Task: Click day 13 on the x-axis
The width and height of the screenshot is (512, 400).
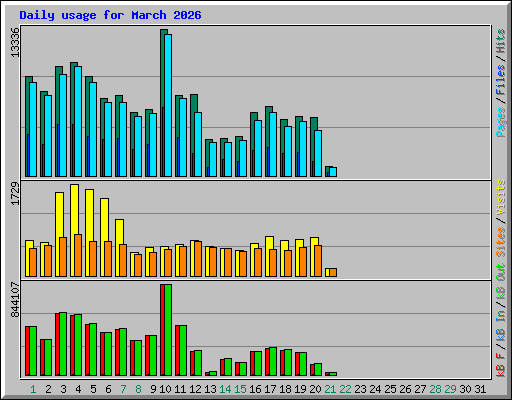Action: pyautogui.click(x=210, y=389)
